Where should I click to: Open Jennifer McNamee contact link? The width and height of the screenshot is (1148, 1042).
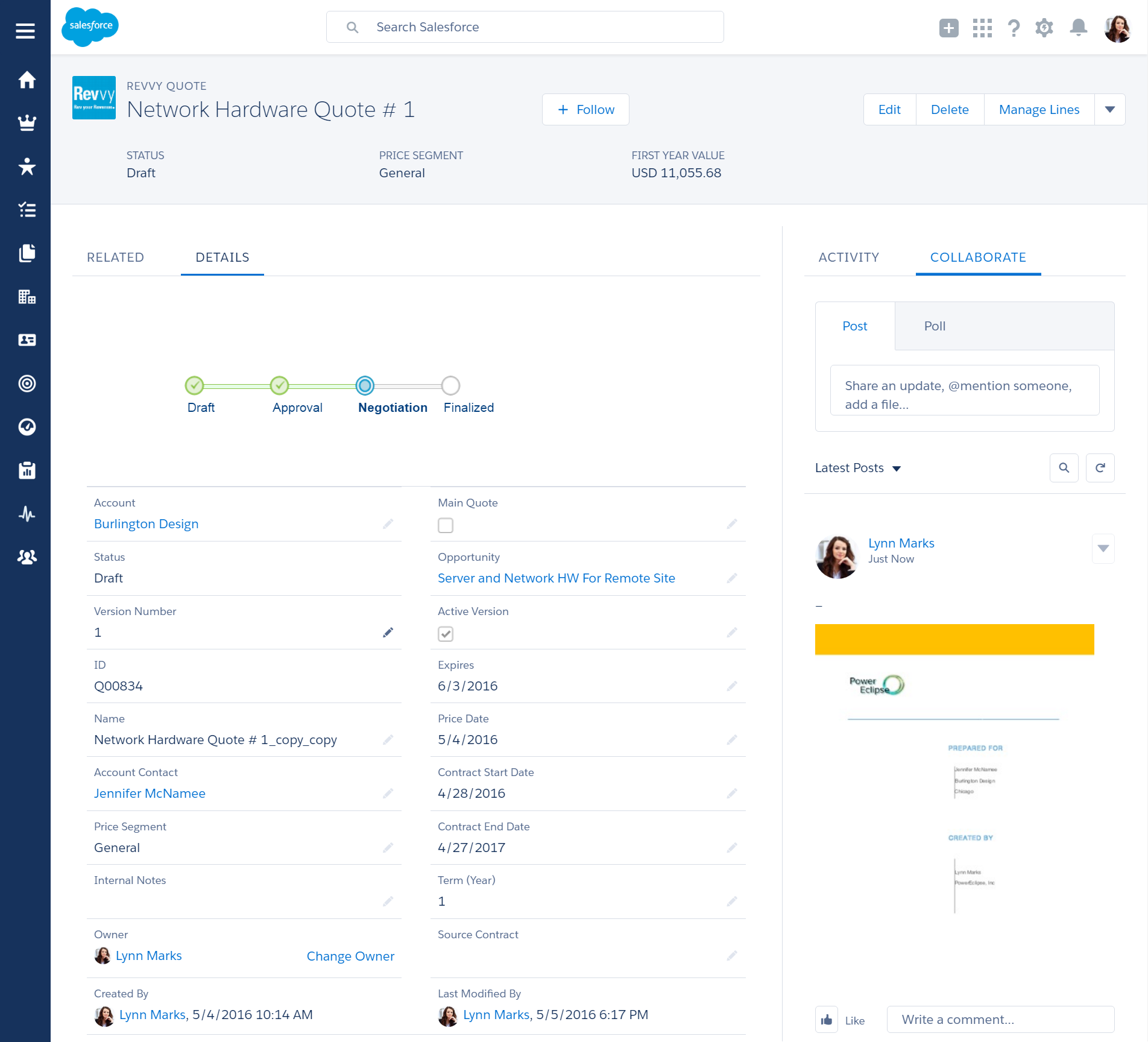tap(150, 794)
